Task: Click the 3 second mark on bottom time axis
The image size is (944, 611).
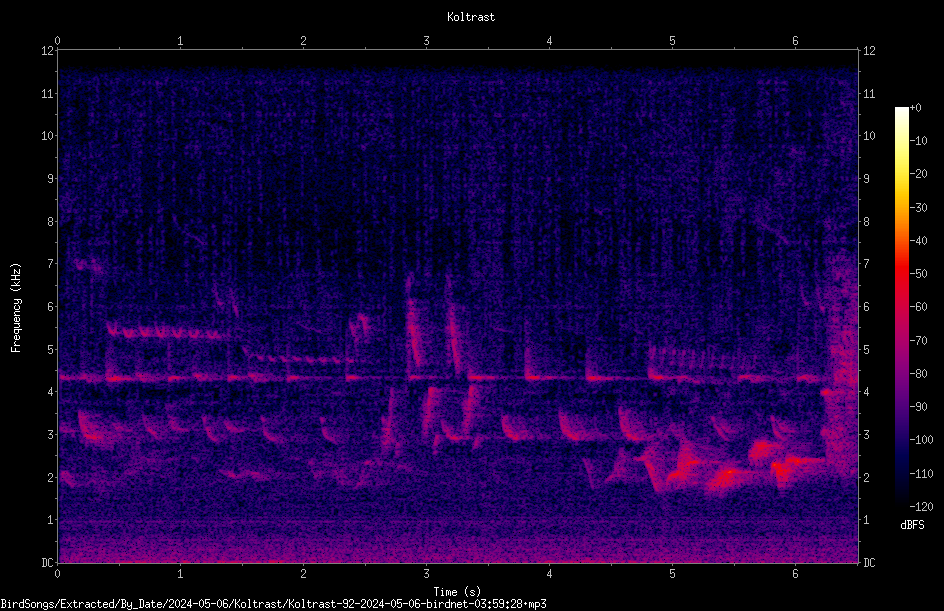Action: (426, 574)
